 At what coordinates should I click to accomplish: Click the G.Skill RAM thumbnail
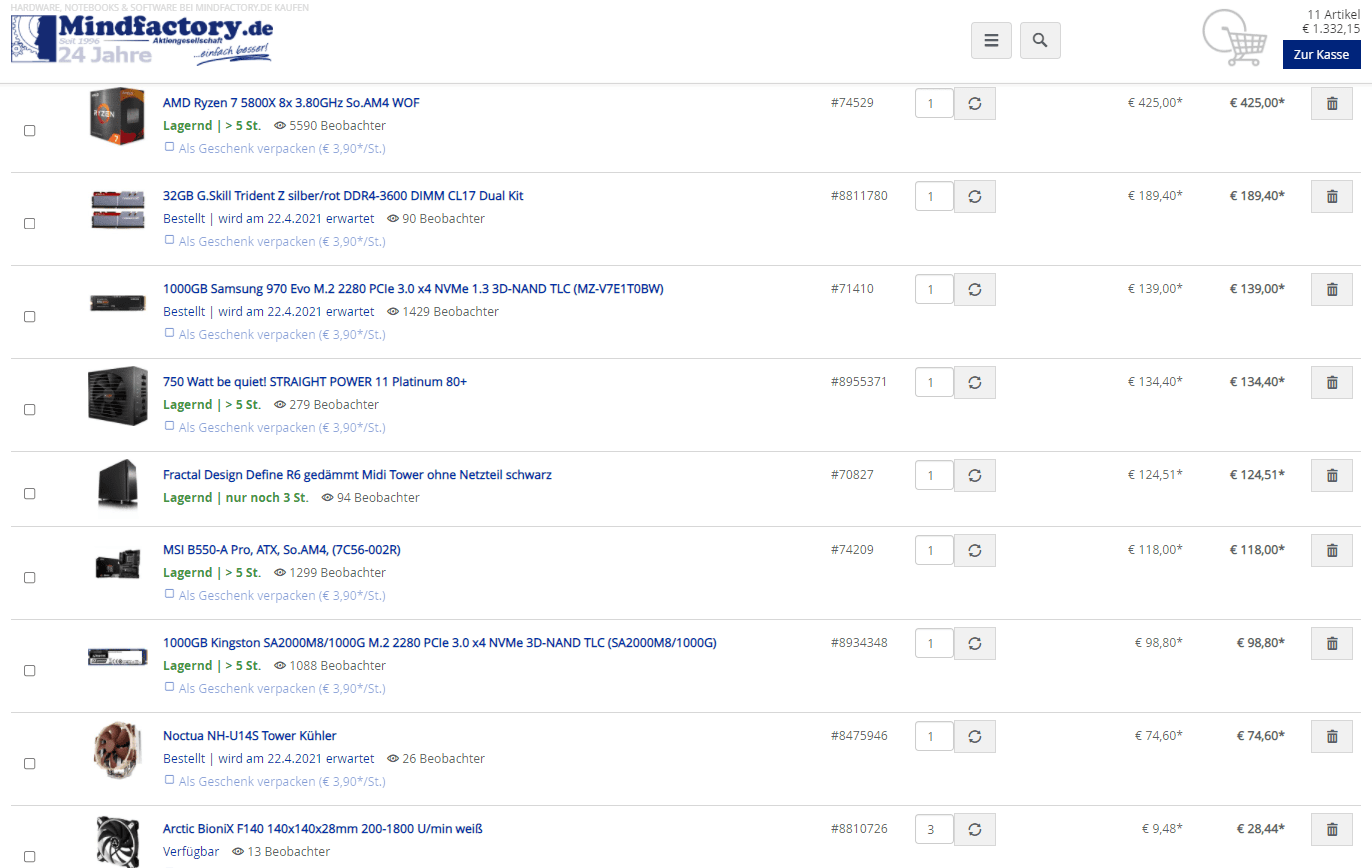(118, 209)
